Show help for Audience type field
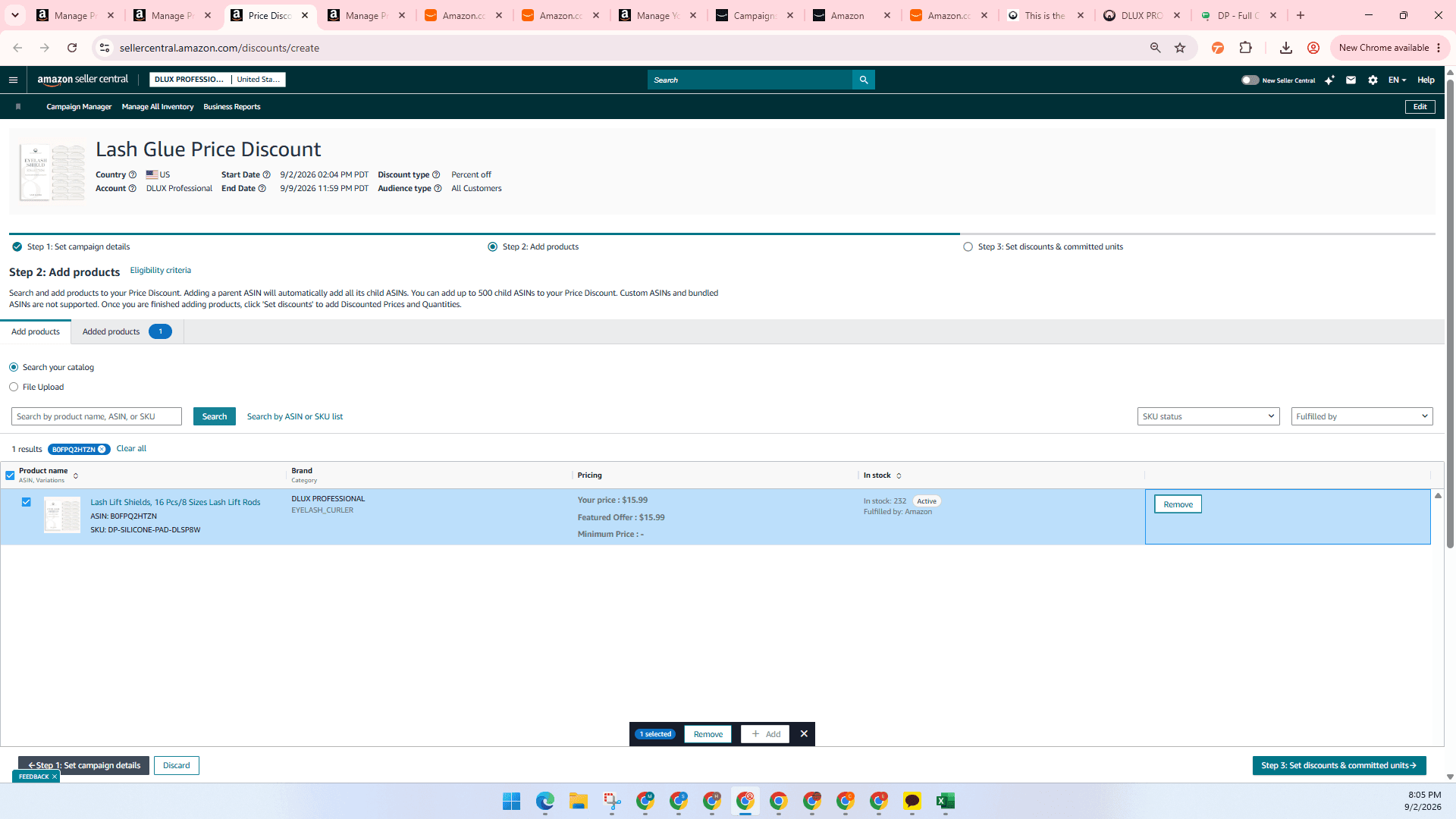 tap(438, 189)
